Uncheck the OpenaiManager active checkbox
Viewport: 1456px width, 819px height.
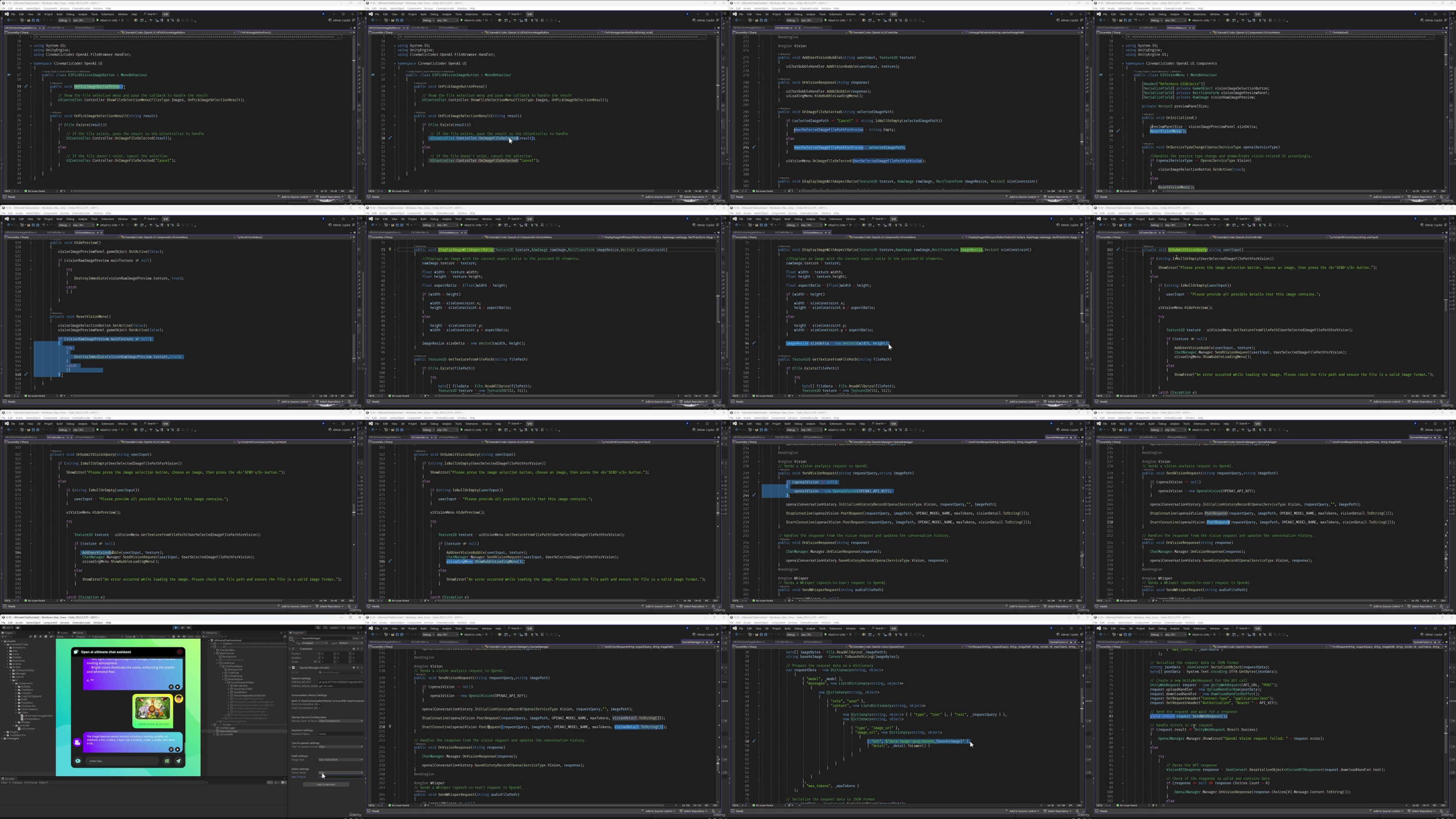pos(299,639)
